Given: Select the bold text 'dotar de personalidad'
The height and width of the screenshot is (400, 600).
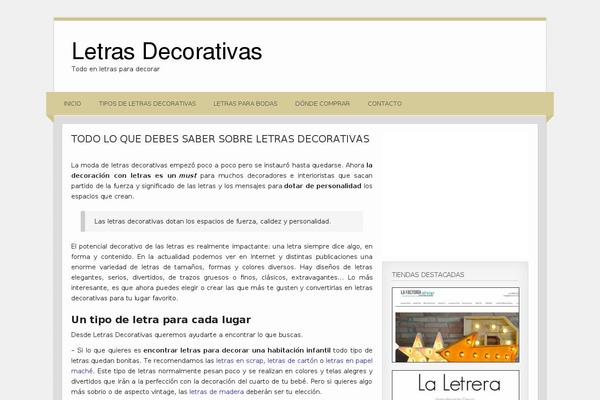Looking at the screenshot, I should tap(323, 186).
